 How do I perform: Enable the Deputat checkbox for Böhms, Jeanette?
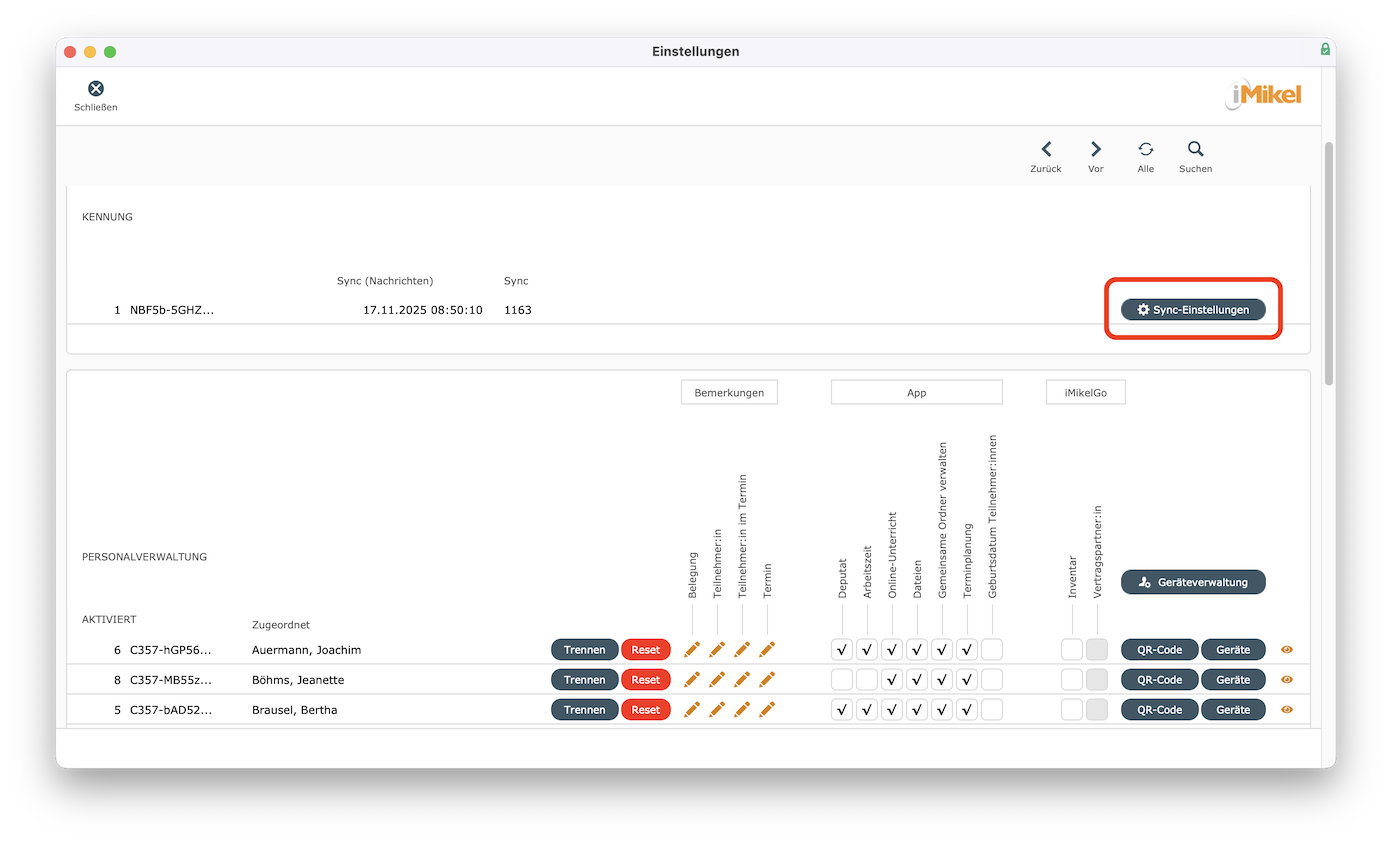[841, 679]
